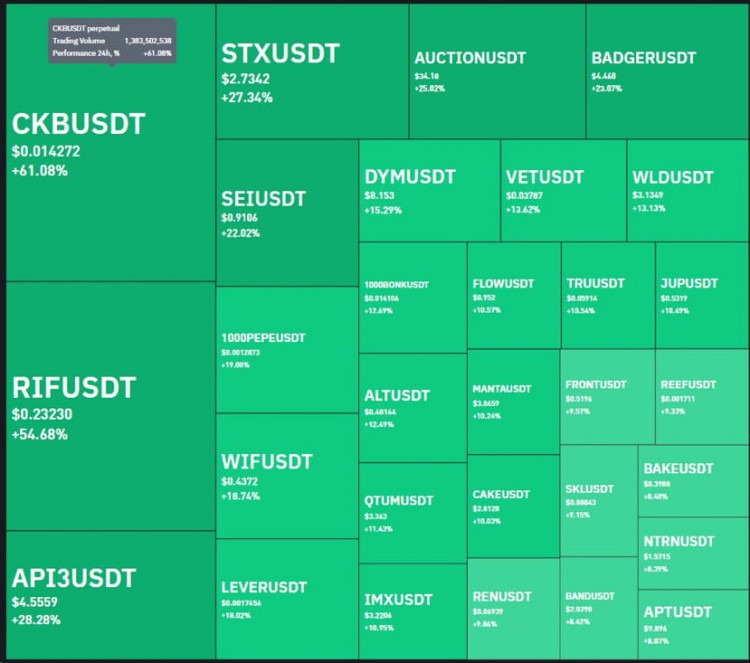Image resolution: width=750 pixels, height=663 pixels.
Task: Click the JUPUSDT tile
Action: (x=702, y=296)
